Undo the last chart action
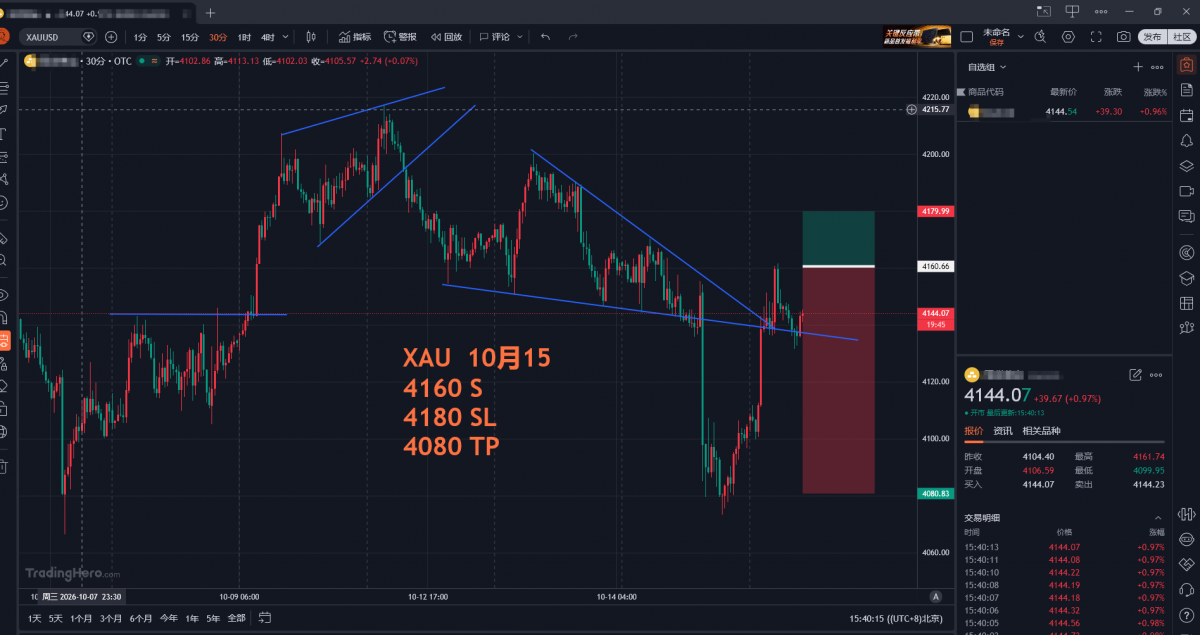The image size is (1200, 635). (x=545, y=37)
